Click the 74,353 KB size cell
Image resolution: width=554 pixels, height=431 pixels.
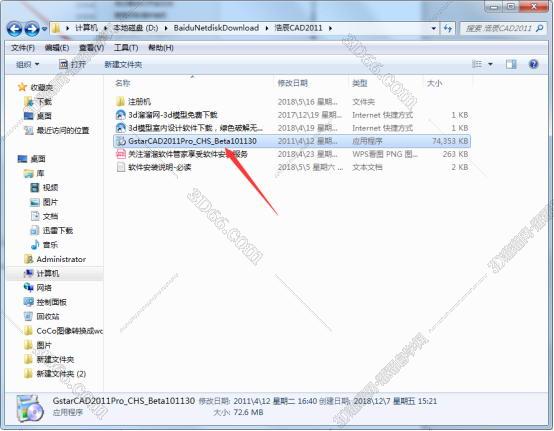coord(450,141)
